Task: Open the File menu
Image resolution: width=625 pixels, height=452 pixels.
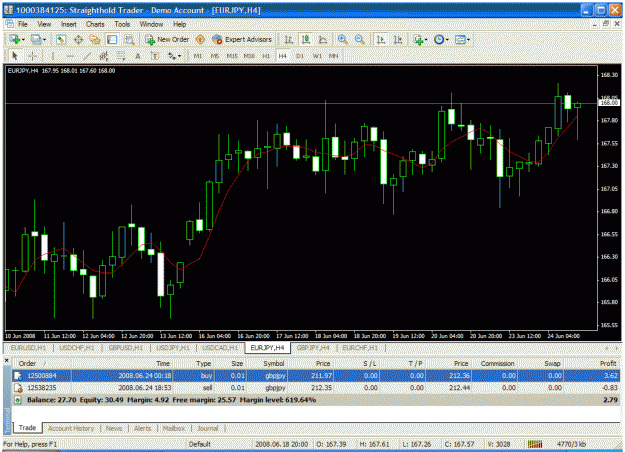Action: [23, 24]
